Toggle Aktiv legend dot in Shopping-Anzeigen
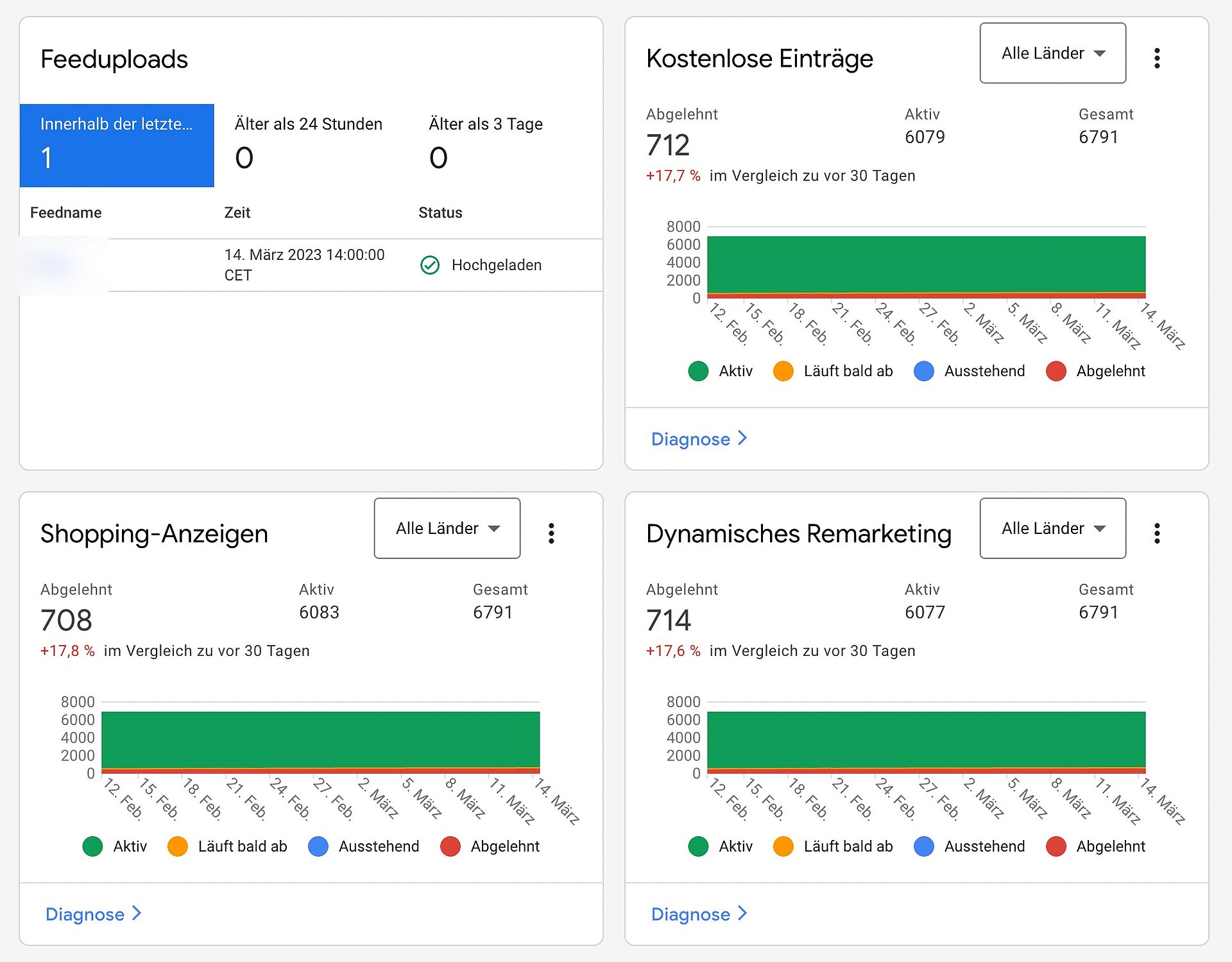This screenshot has width=1232, height=962. pos(92,846)
